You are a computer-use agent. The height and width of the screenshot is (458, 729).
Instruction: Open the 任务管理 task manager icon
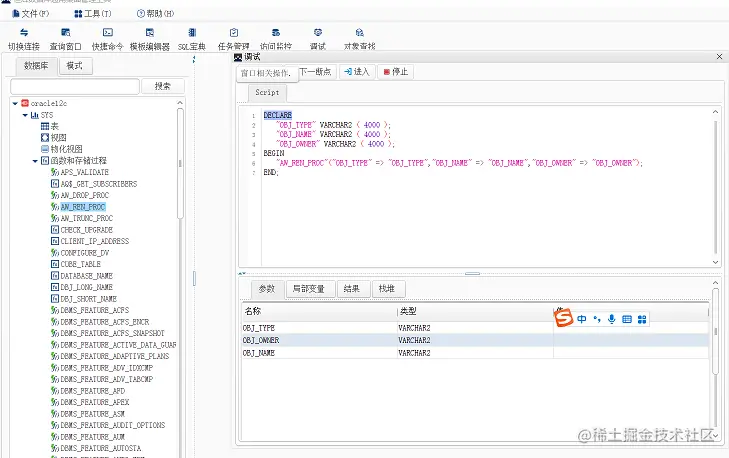click(x=234, y=32)
